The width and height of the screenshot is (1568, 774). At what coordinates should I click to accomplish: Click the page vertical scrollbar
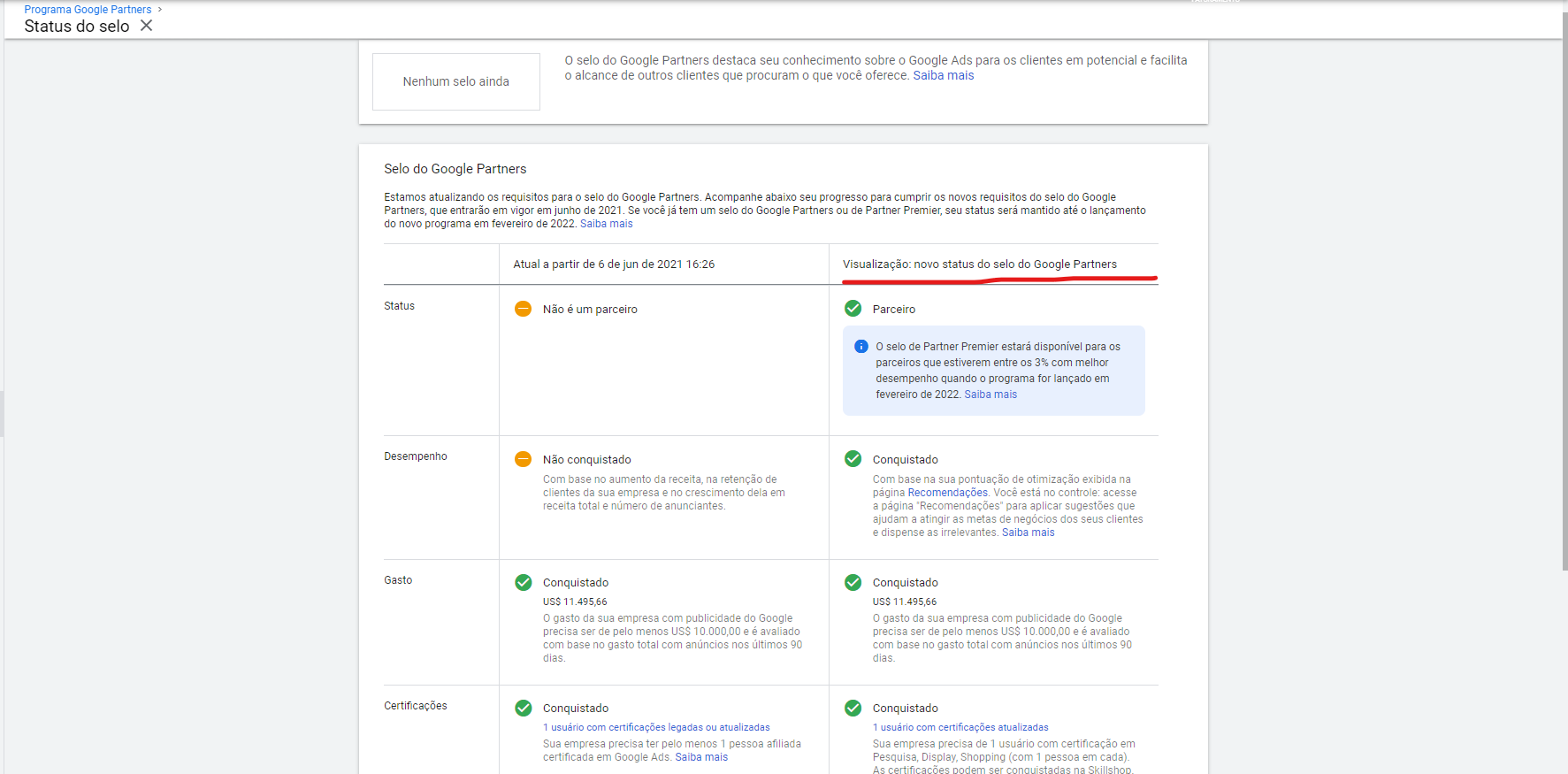(1564, 292)
